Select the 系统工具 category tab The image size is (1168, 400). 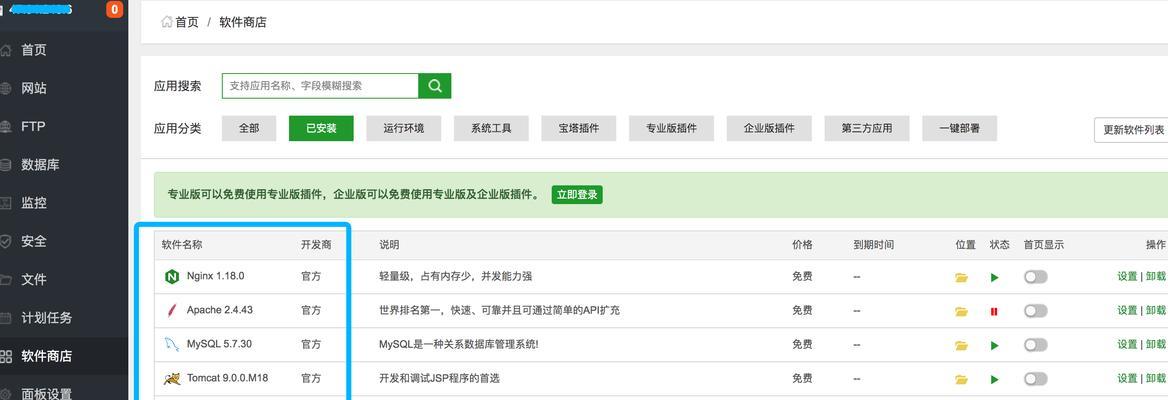[491, 128]
